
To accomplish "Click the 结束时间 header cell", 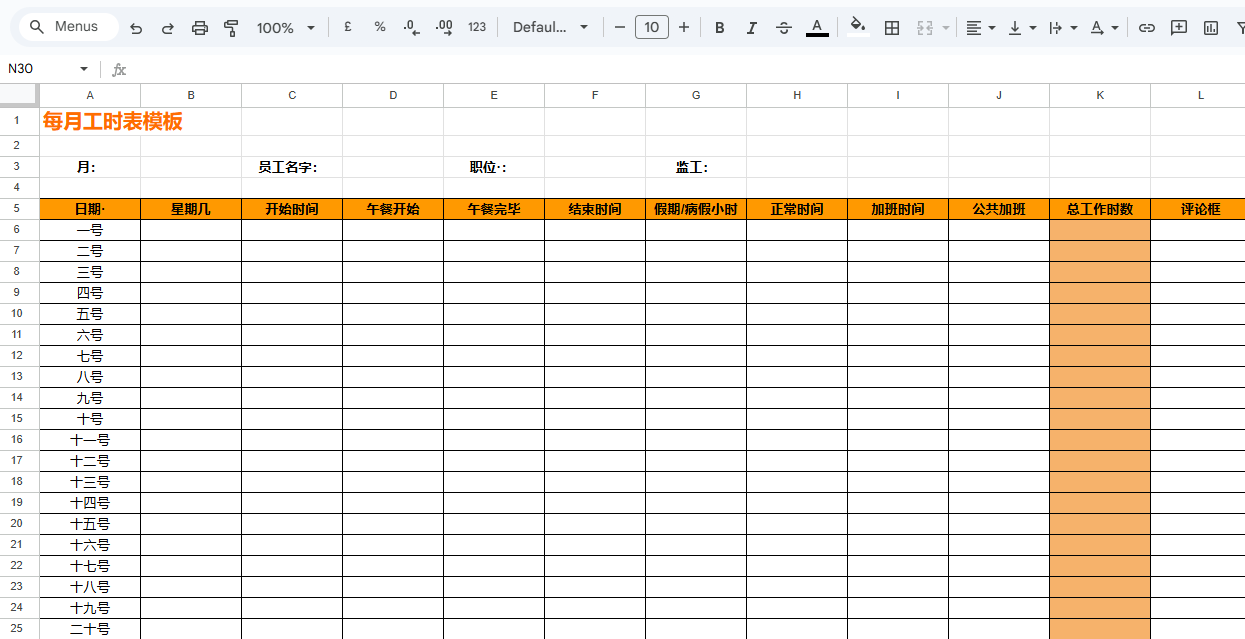I will (595, 209).
